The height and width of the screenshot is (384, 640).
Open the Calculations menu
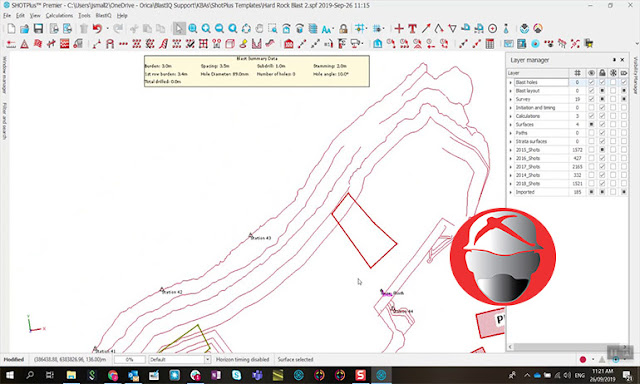[x=59, y=16]
